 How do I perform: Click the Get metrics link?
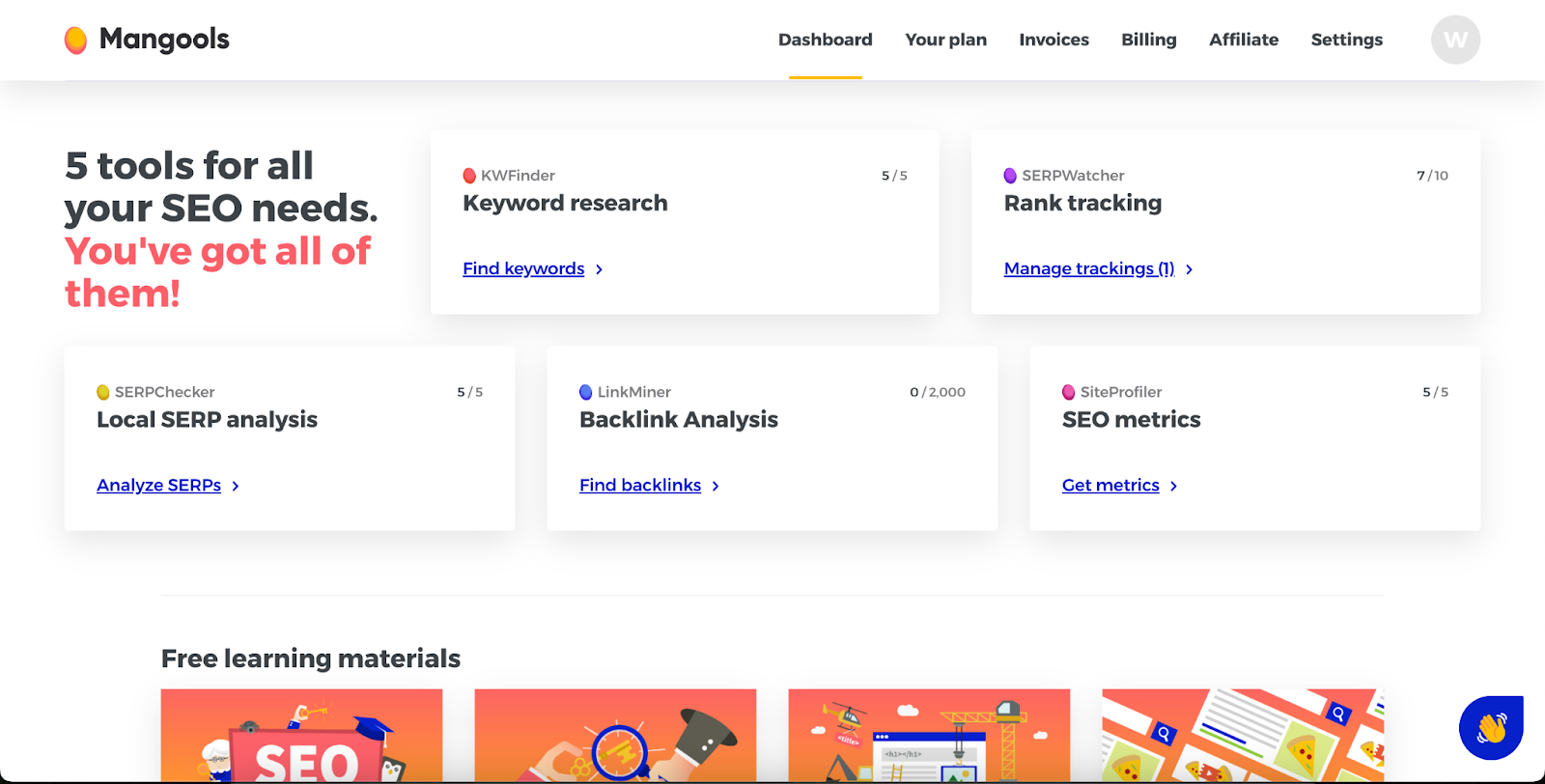[1110, 485]
